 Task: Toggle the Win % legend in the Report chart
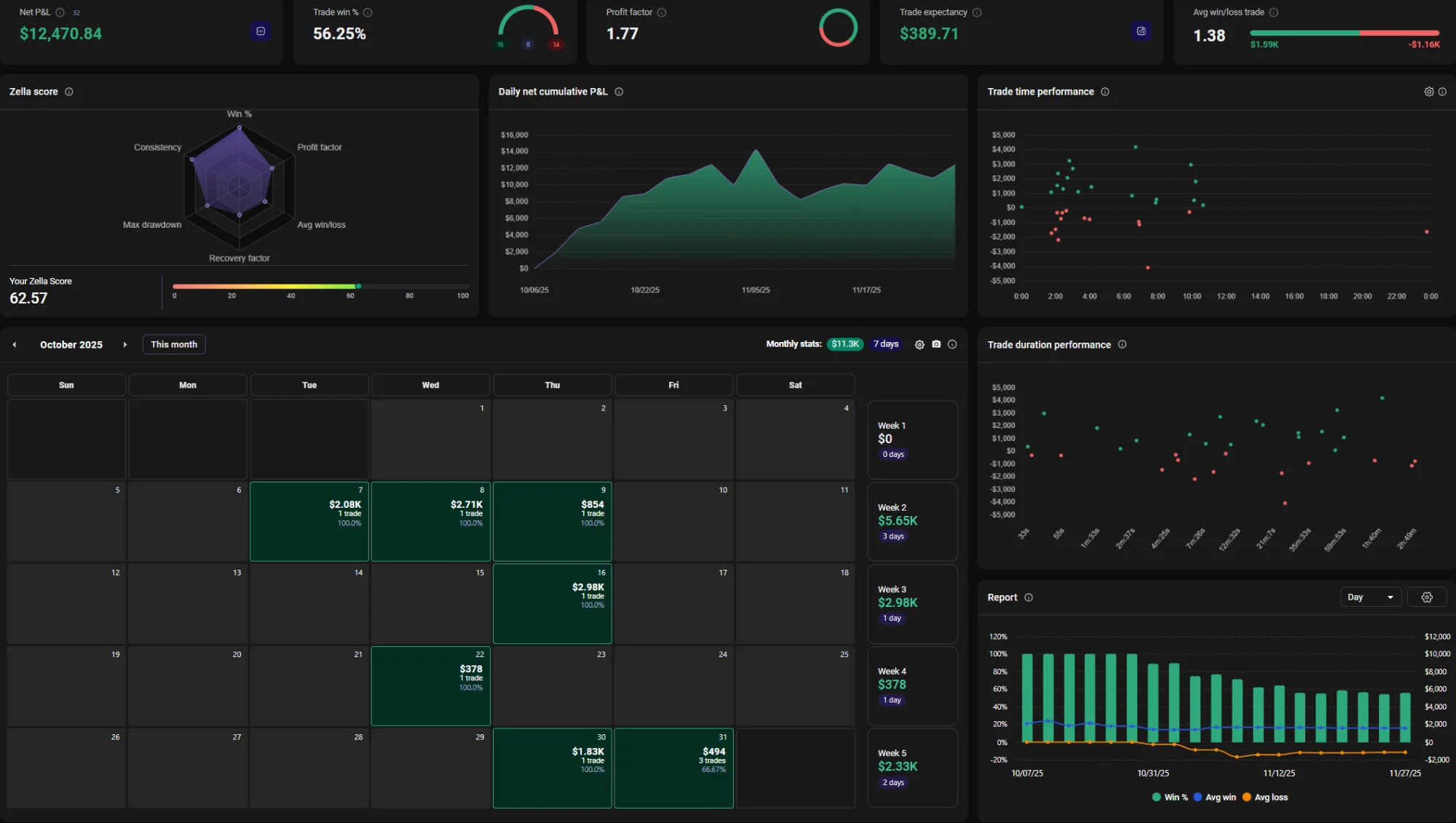point(1168,797)
